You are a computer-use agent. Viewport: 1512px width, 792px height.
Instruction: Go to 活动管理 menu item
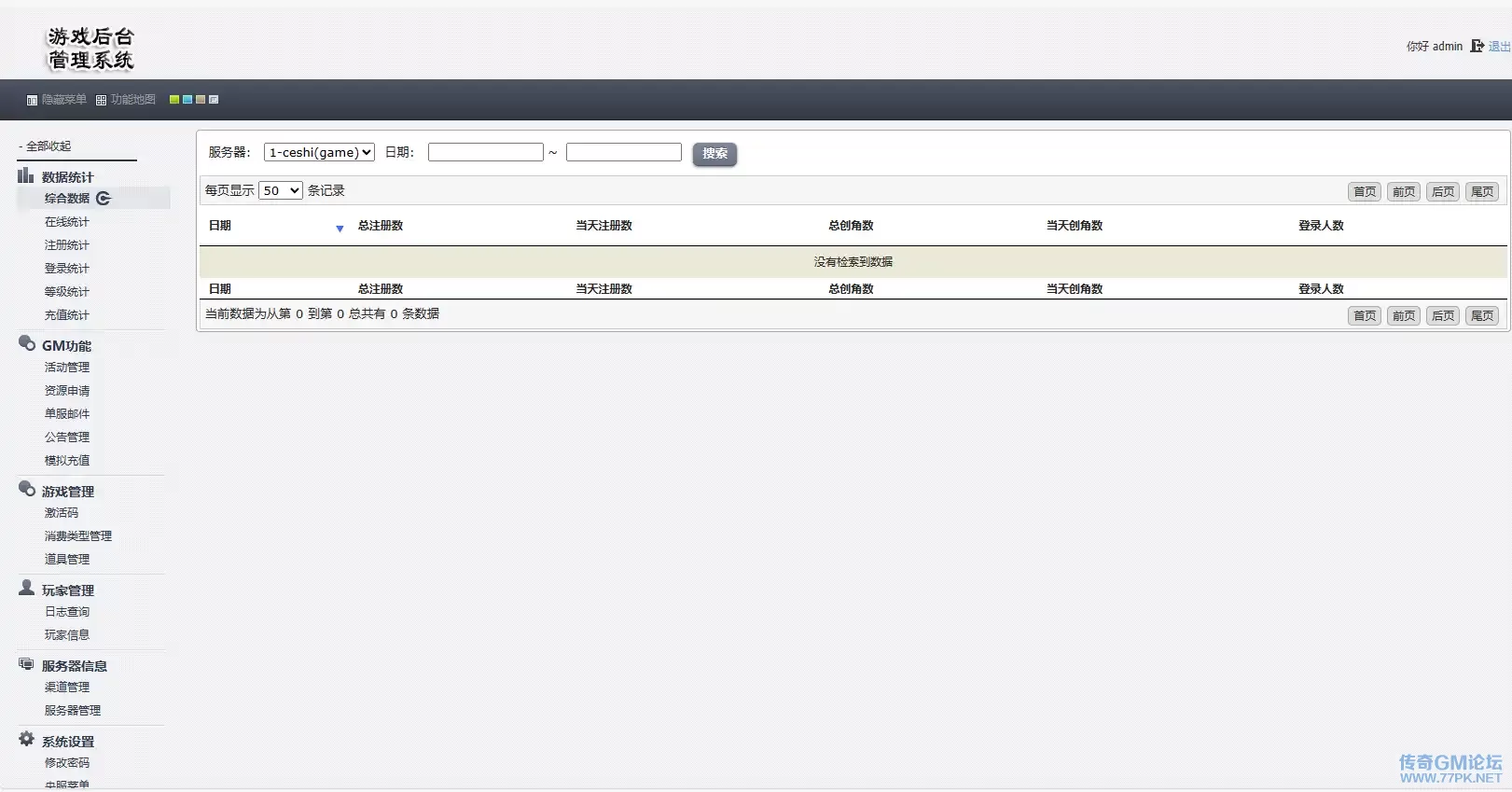click(x=67, y=368)
